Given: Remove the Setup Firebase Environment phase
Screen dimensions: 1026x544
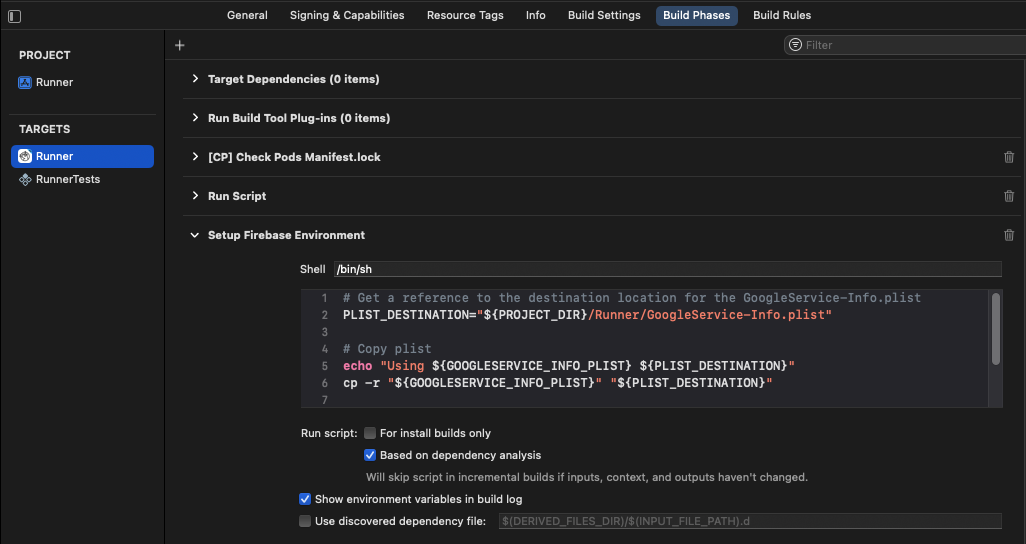Looking at the screenshot, I should tap(1008, 235).
